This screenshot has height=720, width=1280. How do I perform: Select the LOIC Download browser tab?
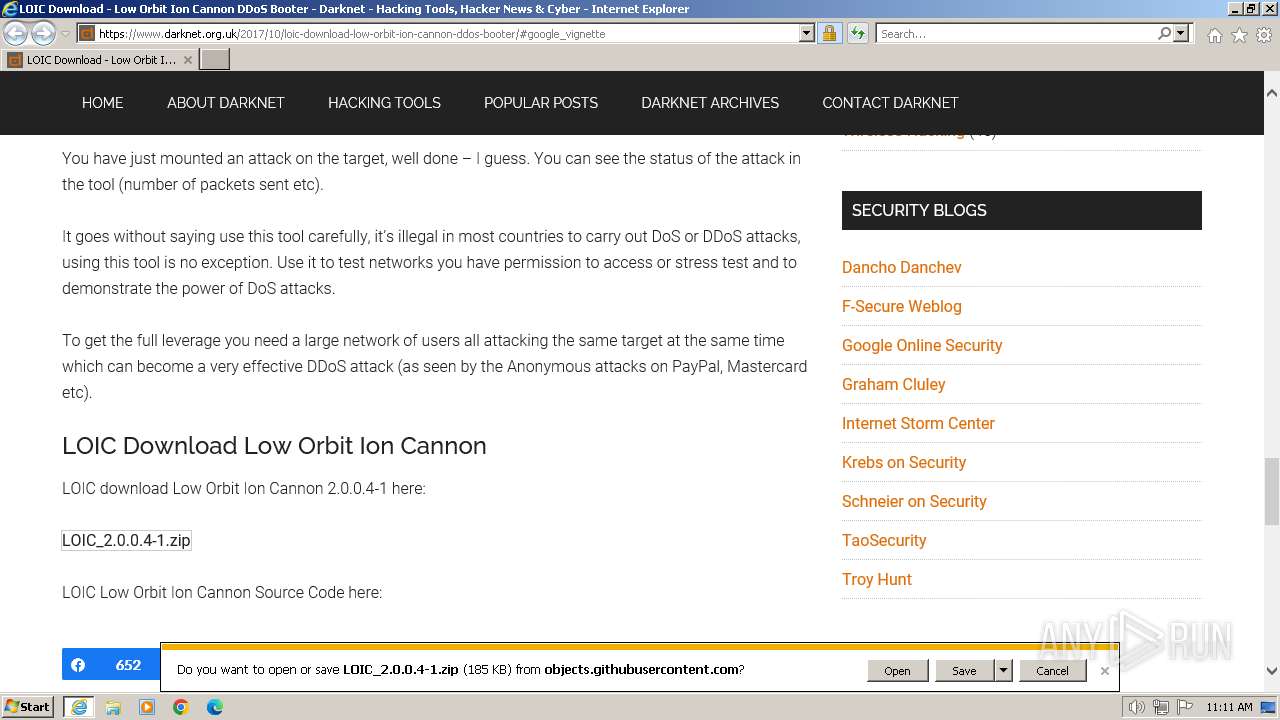pos(100,60)
